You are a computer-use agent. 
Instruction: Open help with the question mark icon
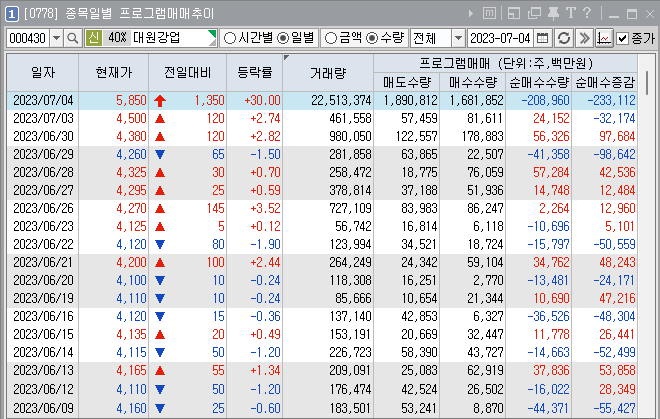pos(587,13)
